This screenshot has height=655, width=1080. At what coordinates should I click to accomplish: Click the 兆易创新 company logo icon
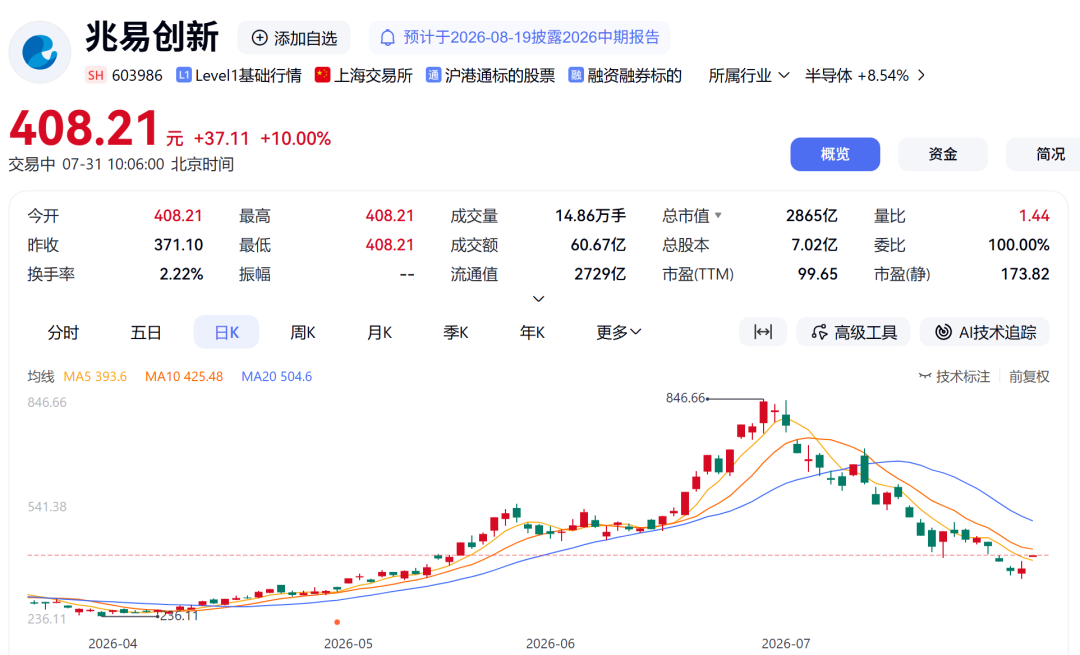tap(39, 52)
